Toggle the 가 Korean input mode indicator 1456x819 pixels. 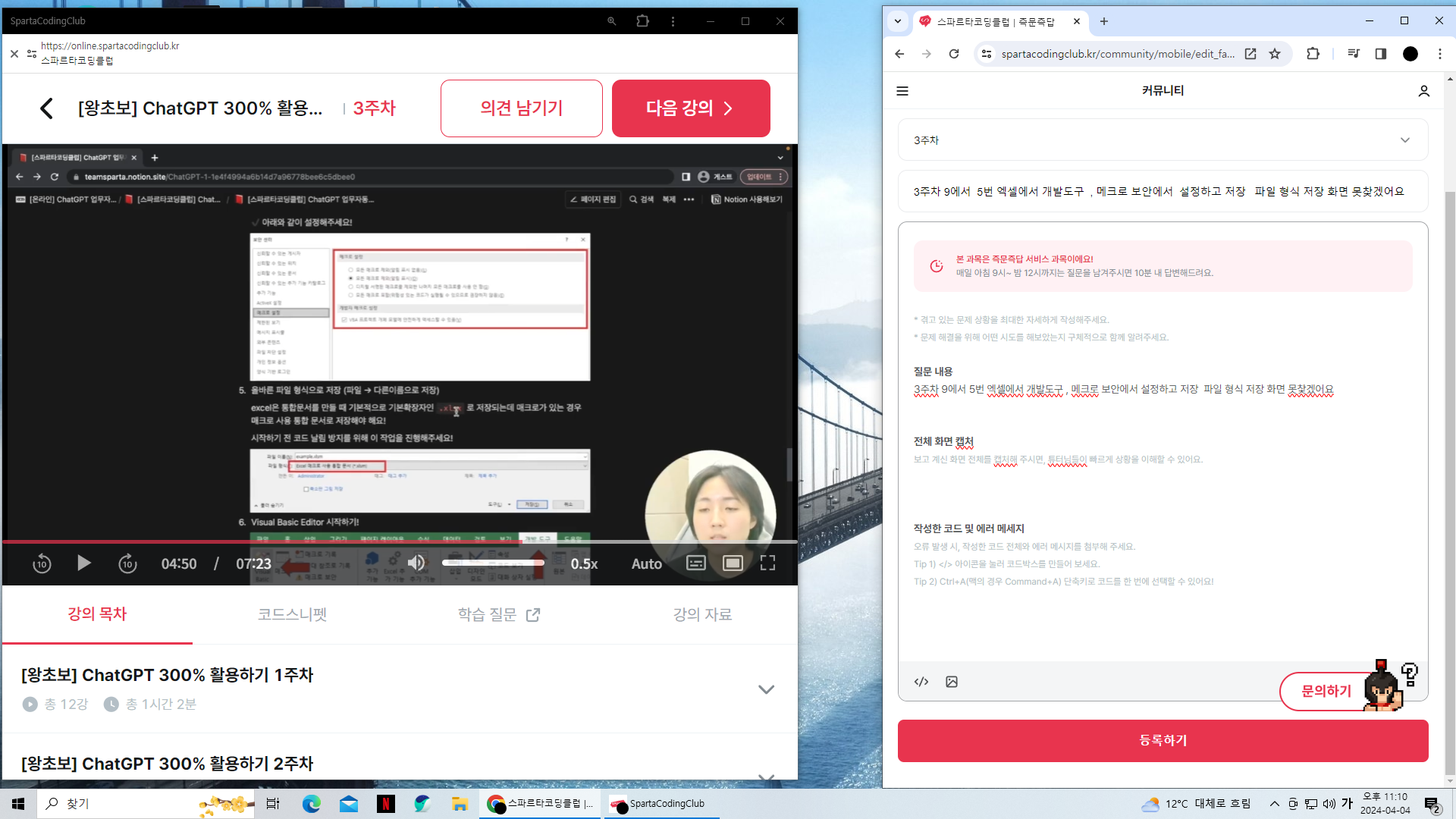click(1347, 804)
